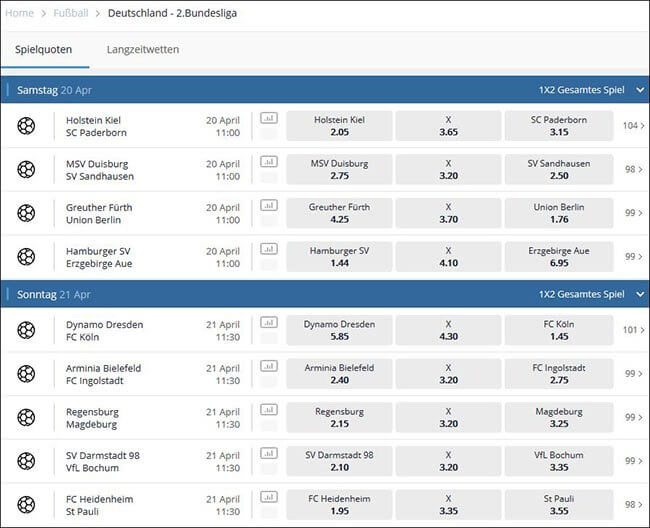Pick draw 3.70 in Fürth match
The height and width of the screenshot is (528, 650).
[x=449, y=213]
